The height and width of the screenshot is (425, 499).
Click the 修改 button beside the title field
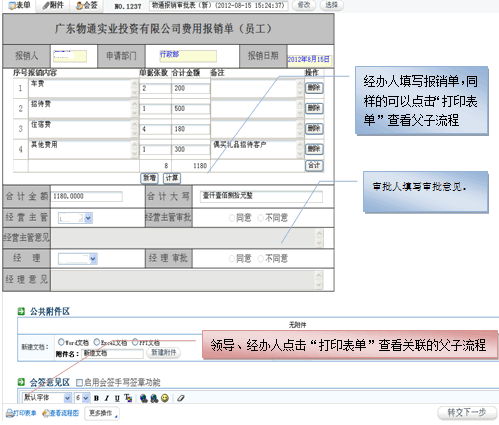304,5
